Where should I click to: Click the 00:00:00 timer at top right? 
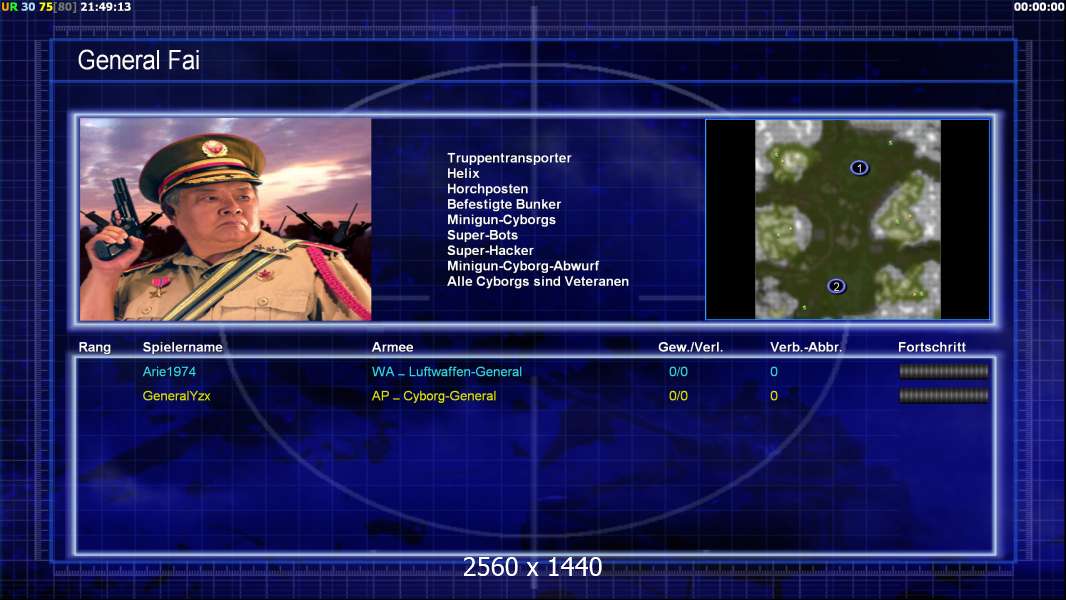1039,7
